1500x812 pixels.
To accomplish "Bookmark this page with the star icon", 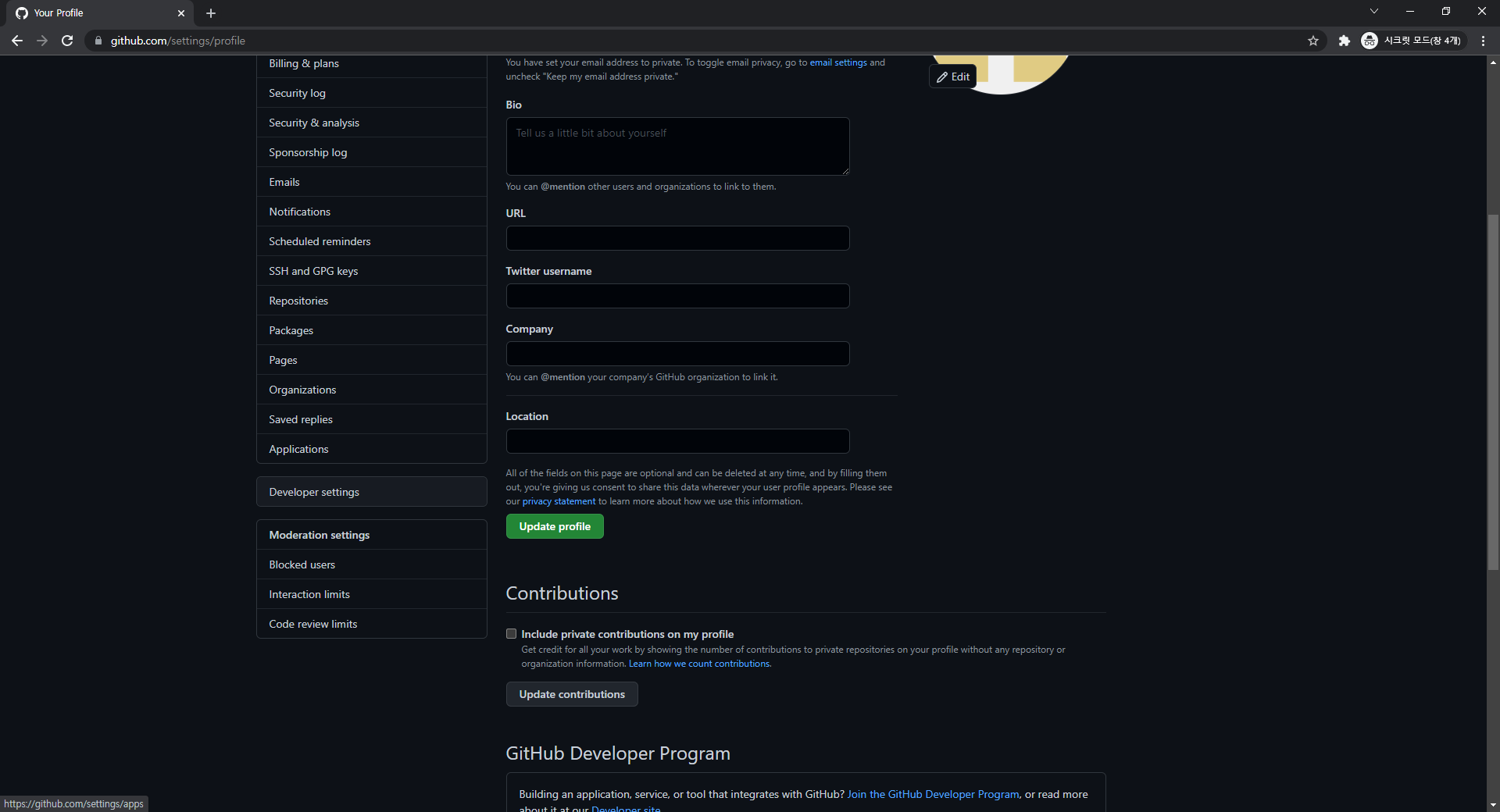I will (x=1313, y=41).
